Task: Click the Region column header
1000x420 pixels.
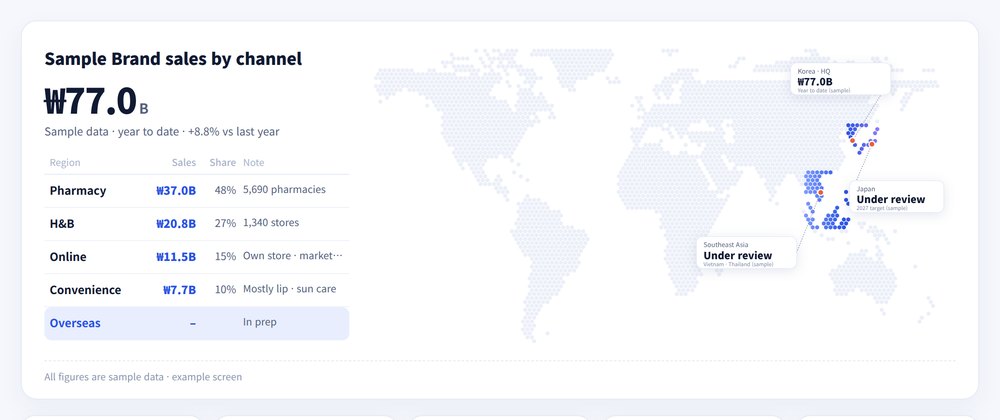Action: point(65,163)
